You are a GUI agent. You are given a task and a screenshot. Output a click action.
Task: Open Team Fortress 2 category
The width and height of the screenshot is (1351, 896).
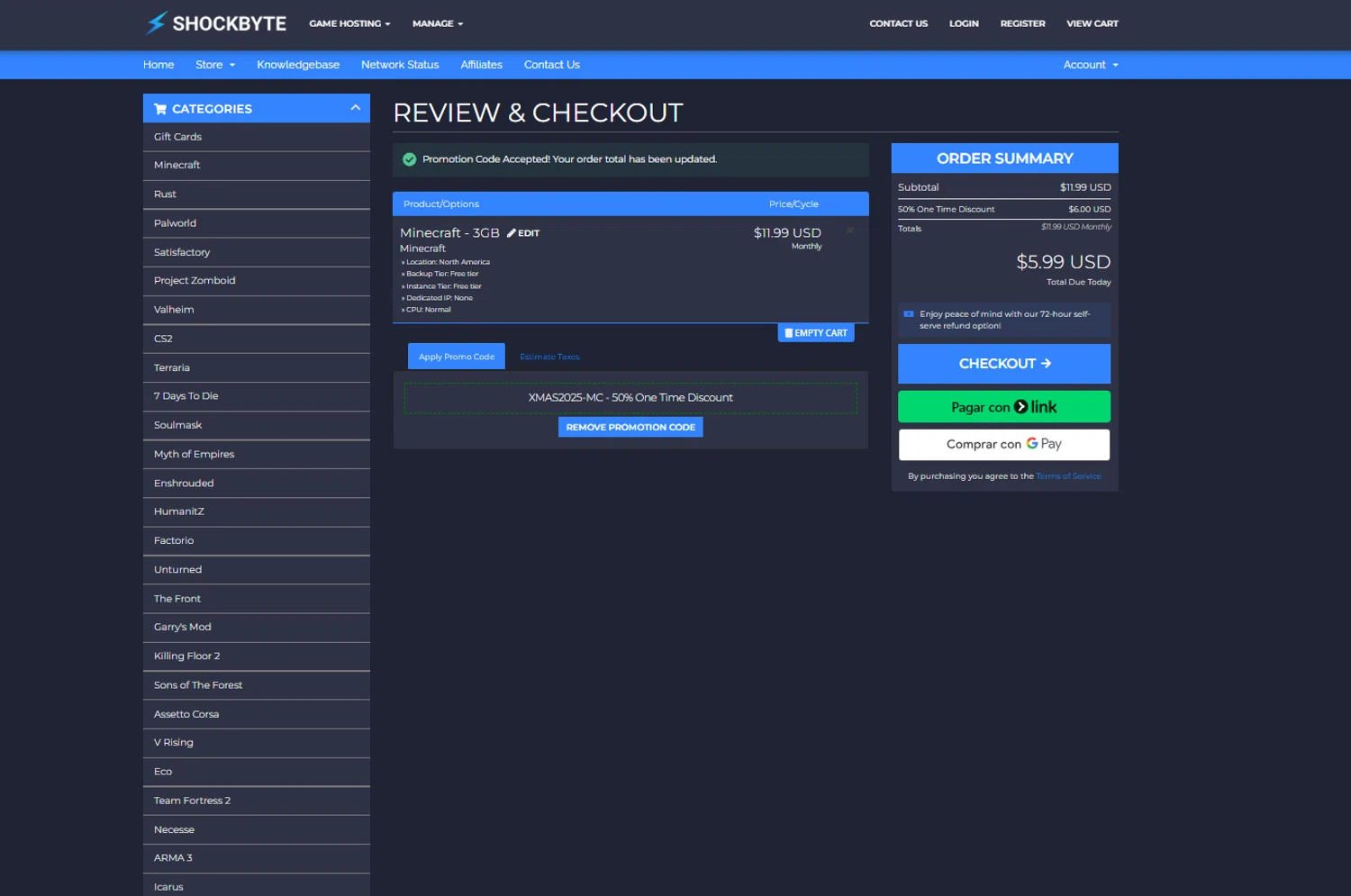coord(257,801)
